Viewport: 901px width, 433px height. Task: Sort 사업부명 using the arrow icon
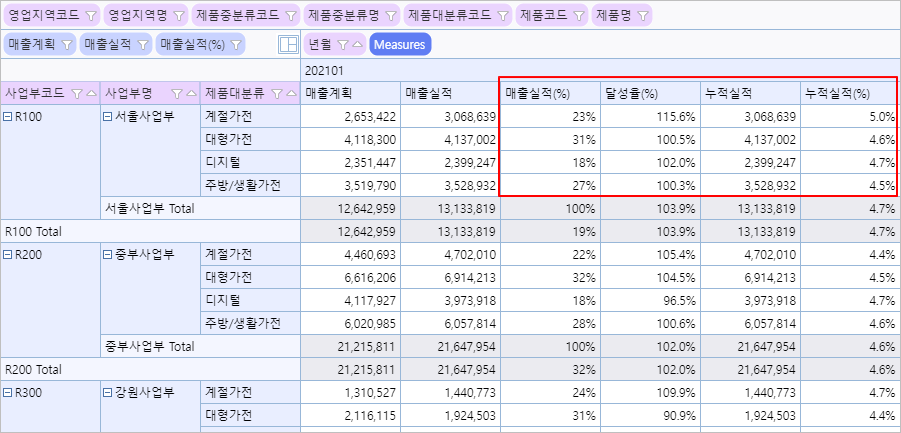(190, 93)
